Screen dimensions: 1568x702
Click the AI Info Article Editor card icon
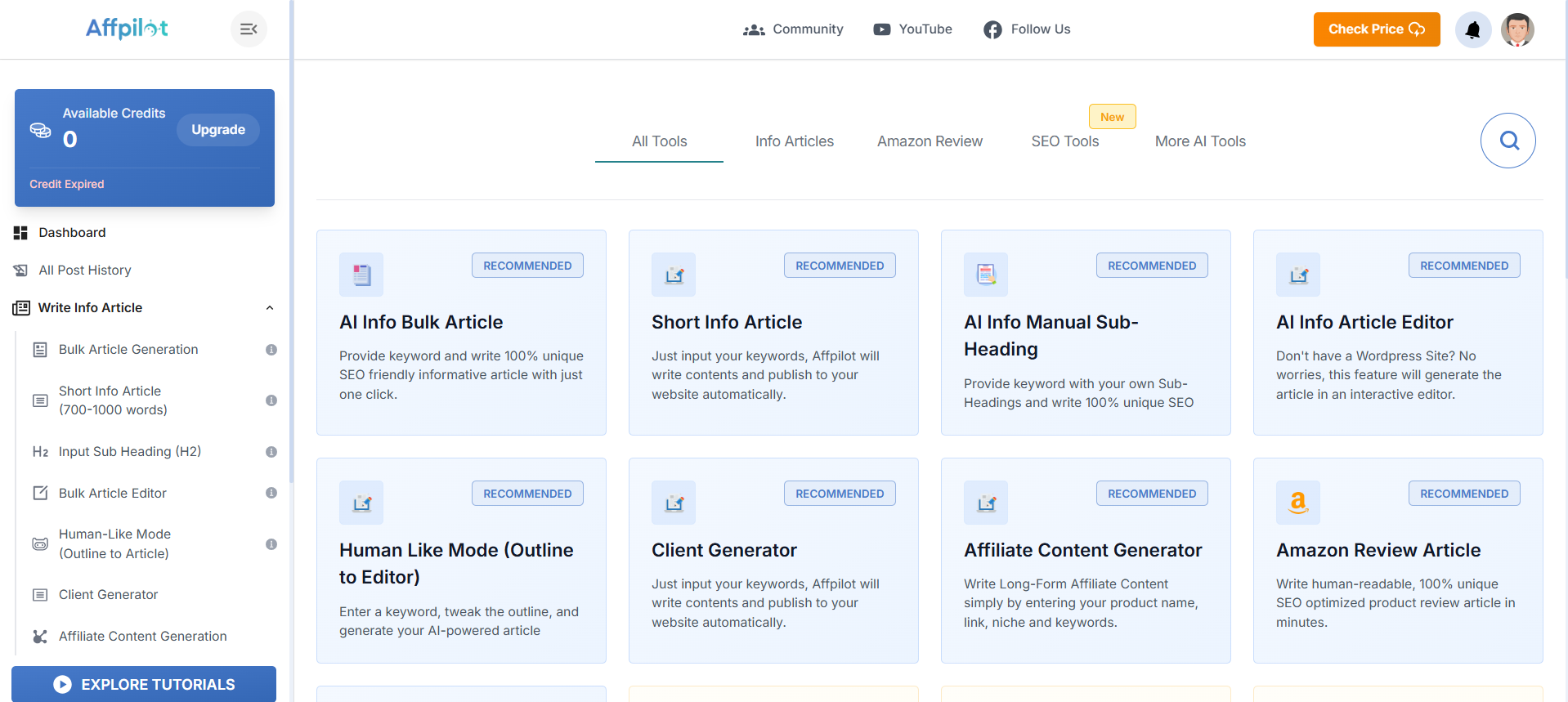[x=1298, y=275]
